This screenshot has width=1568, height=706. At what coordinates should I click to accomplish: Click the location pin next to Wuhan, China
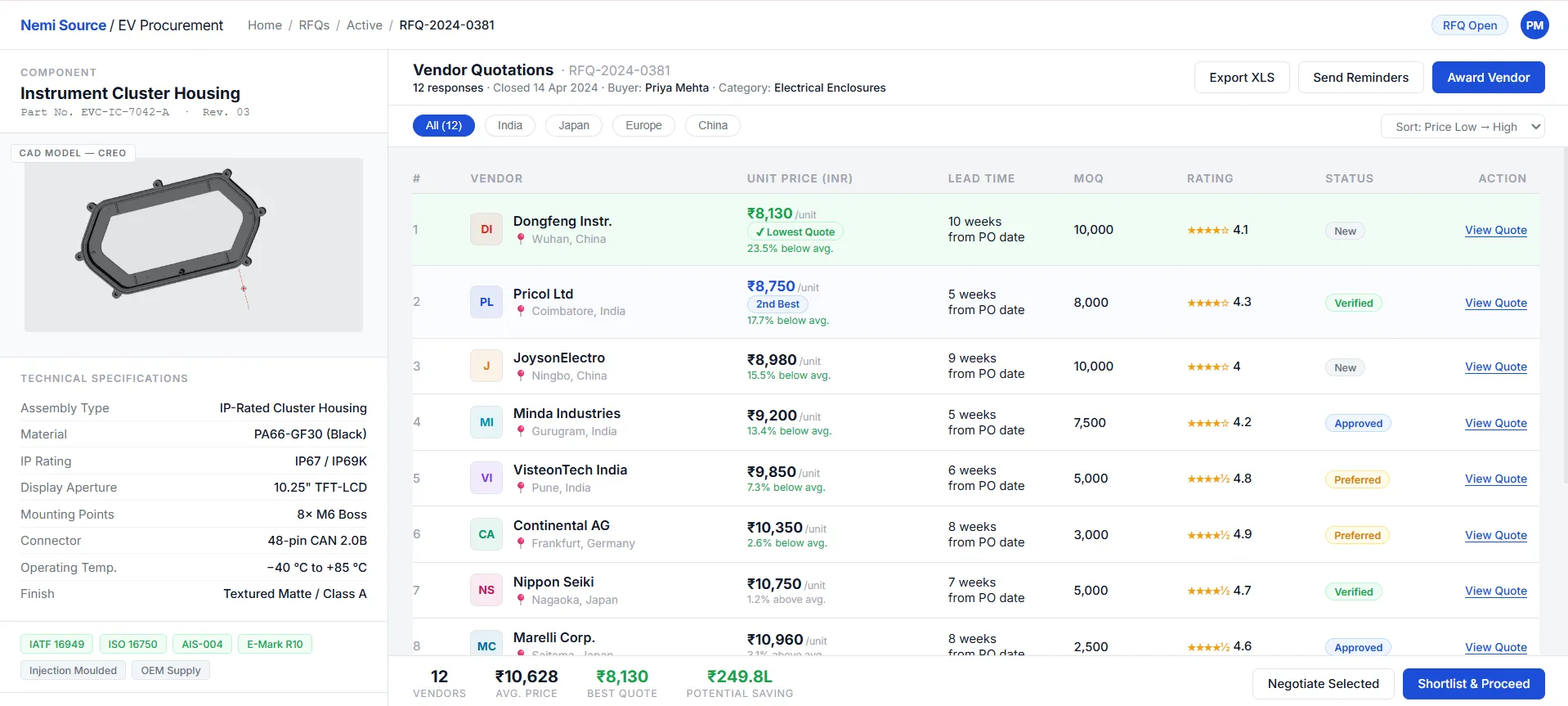[x=521, y=239]
